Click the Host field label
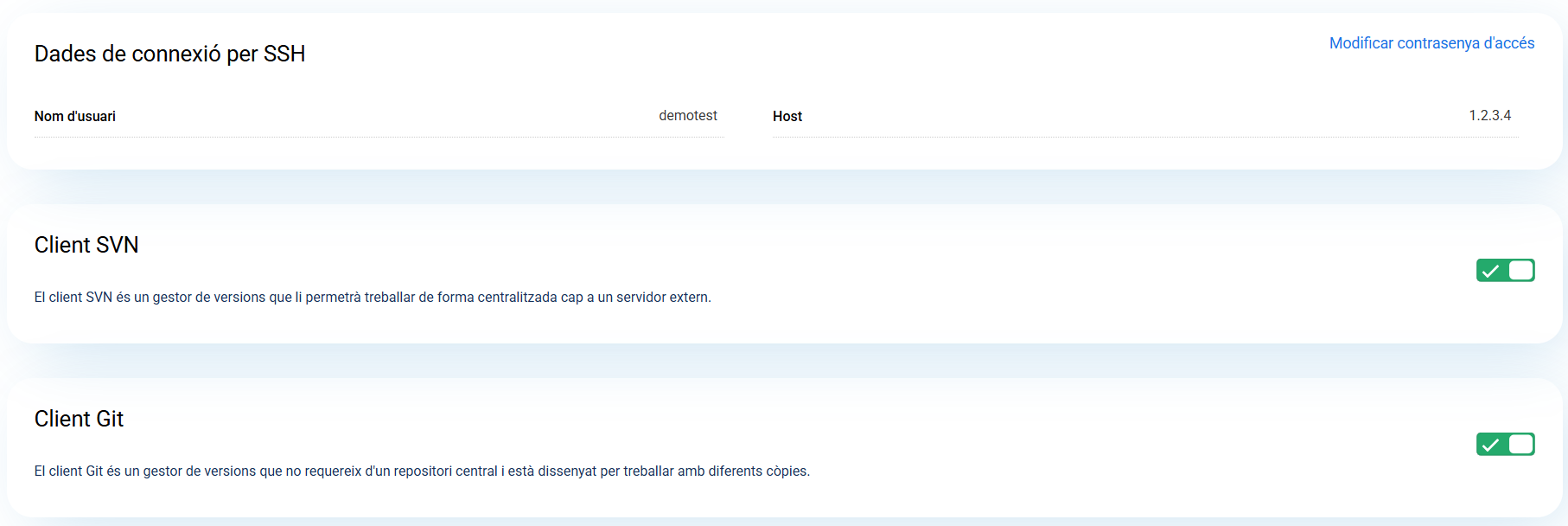Screen dimensions: 1568x526 click(x=787, y=117)
